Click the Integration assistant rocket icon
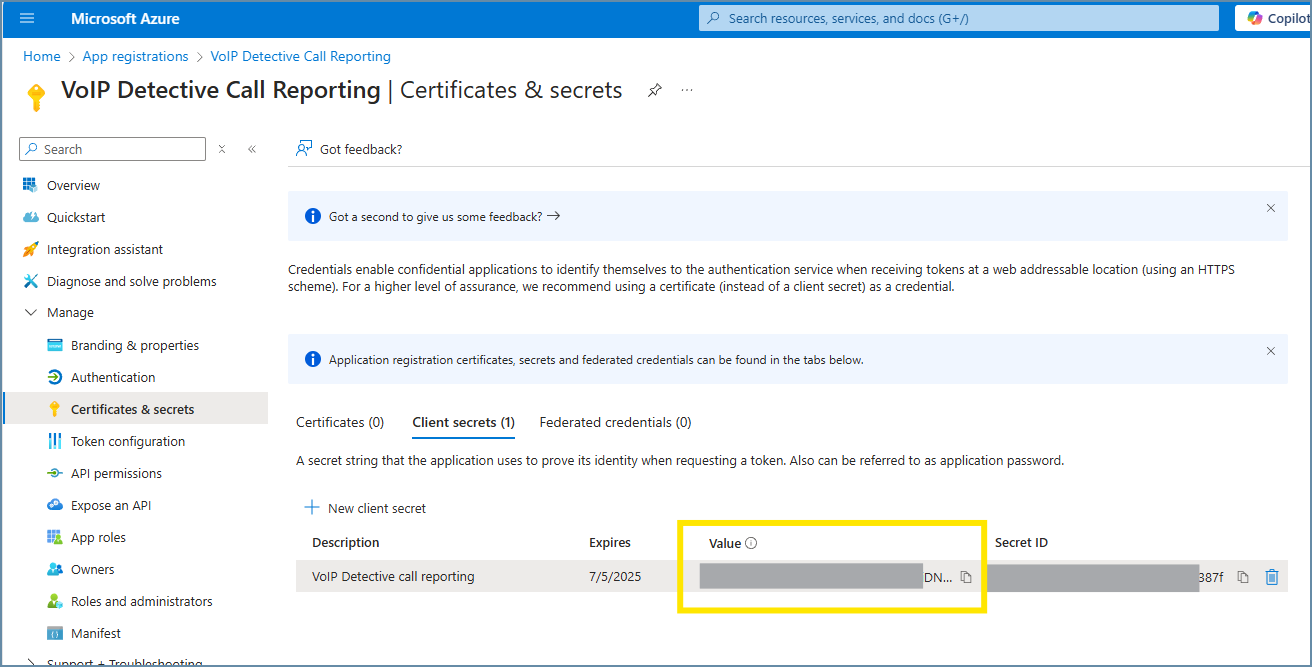This screenshot has width=1312, height=667. point(30,249)
